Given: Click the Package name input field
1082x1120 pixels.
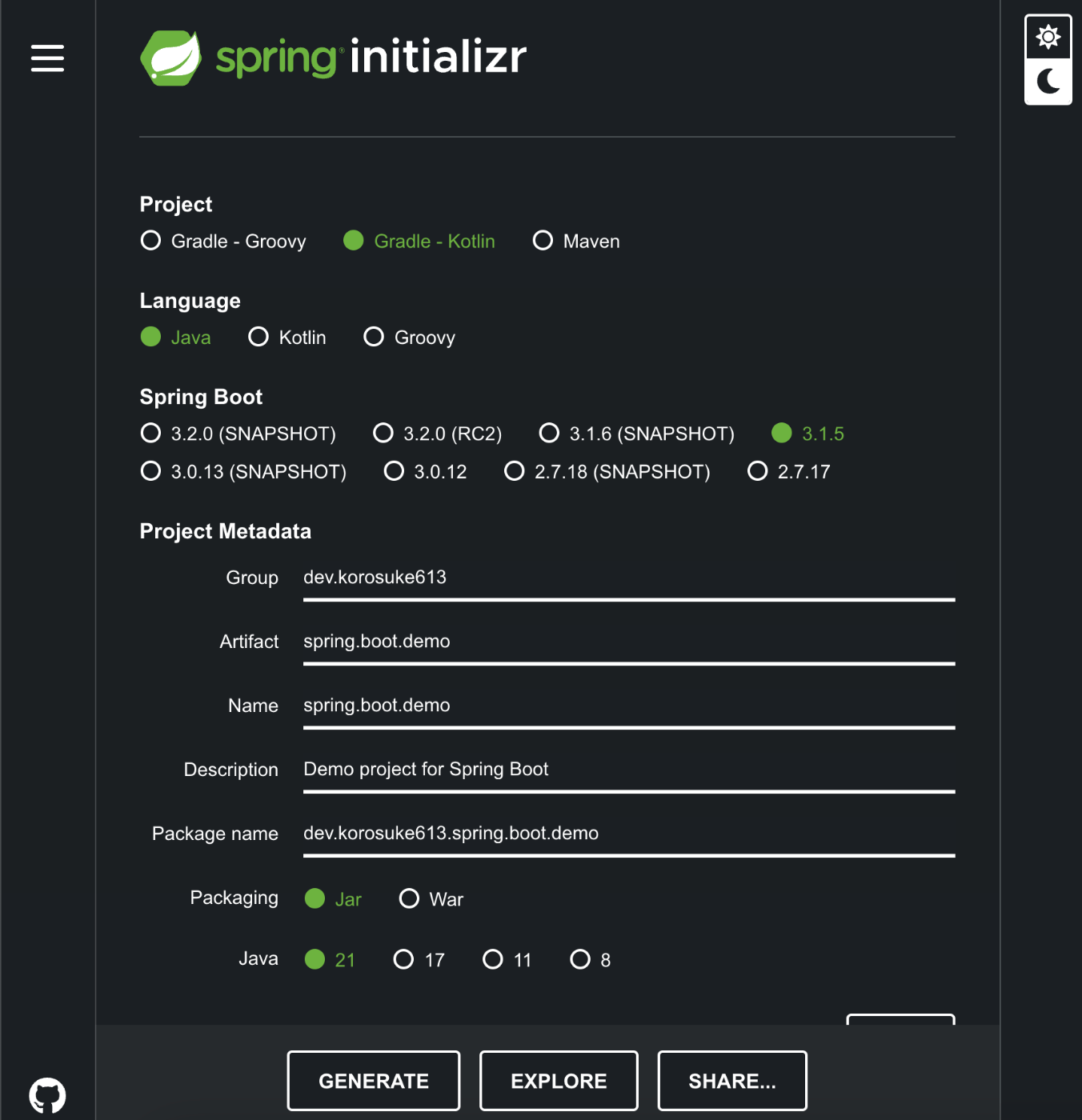Looking at the screenshot, I should tap(629, 834).
